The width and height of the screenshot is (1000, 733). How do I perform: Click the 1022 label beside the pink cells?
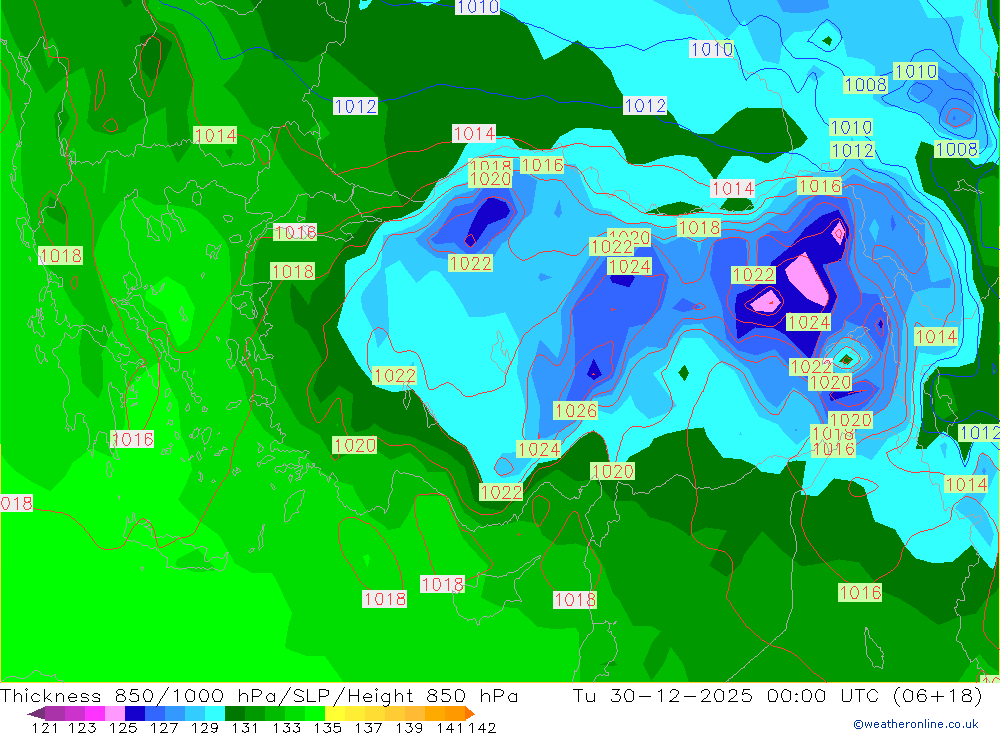click(753, 275)
